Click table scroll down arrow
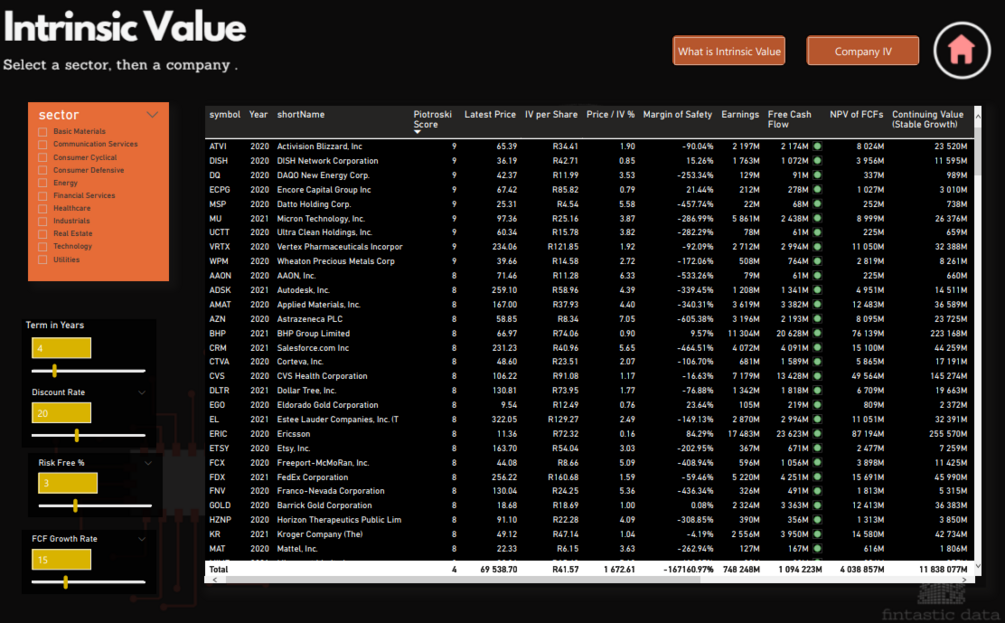The width and height of the screenshot is (1005, 623). coord(977,566)
